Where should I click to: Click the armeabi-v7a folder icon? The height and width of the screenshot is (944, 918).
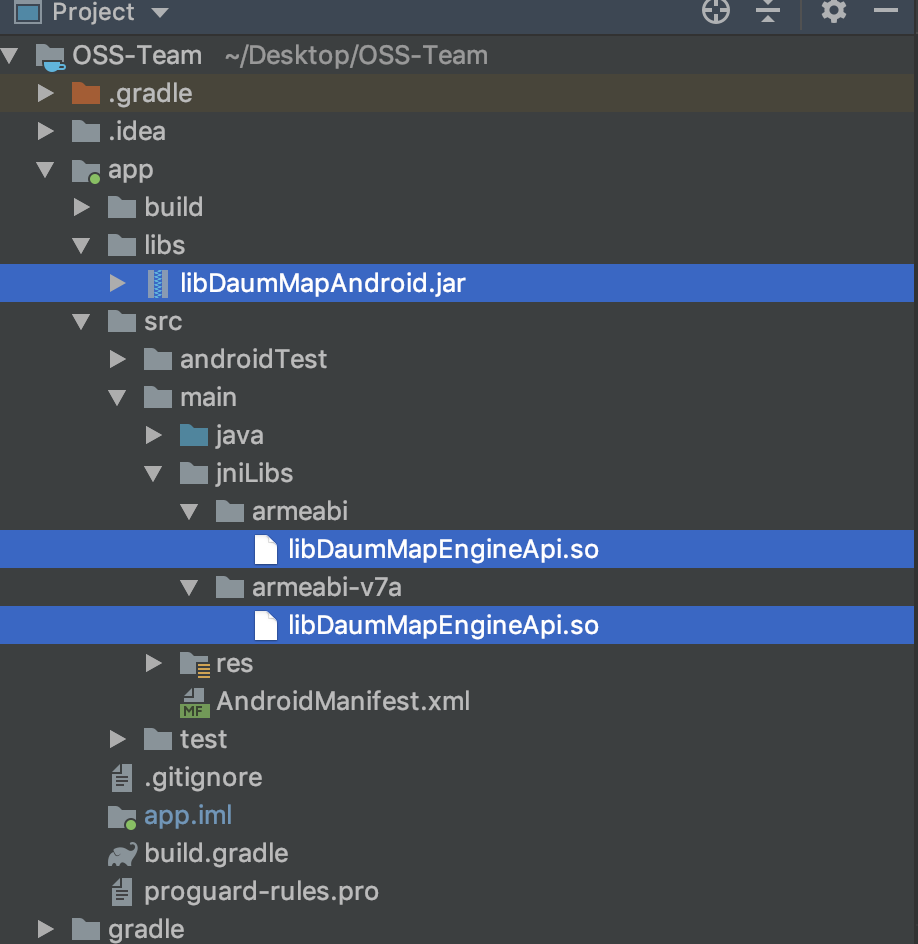pos(230,587)
